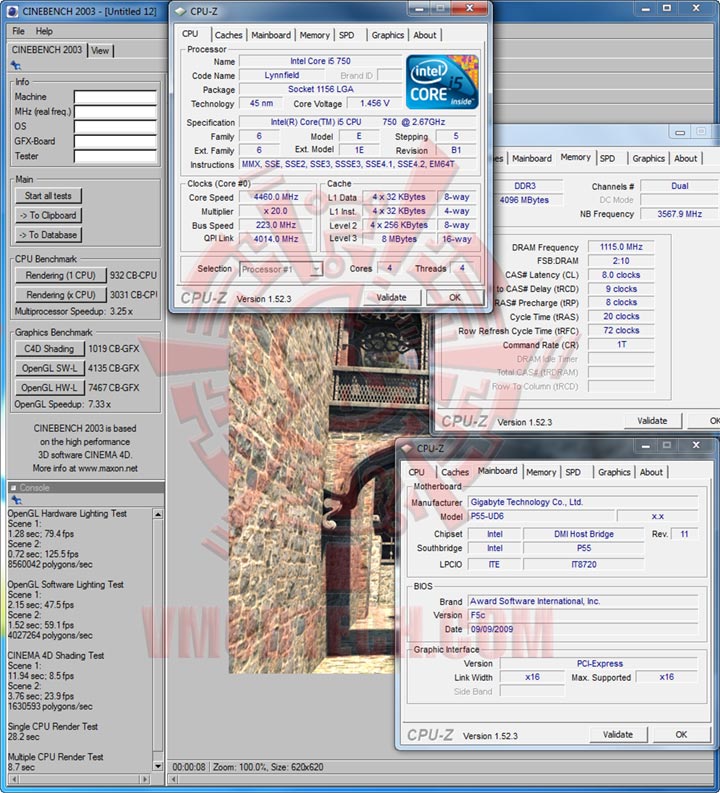Click the Machine input field
Screen dimensions: 720x793
pyautogui.click(x=115, y=97)
